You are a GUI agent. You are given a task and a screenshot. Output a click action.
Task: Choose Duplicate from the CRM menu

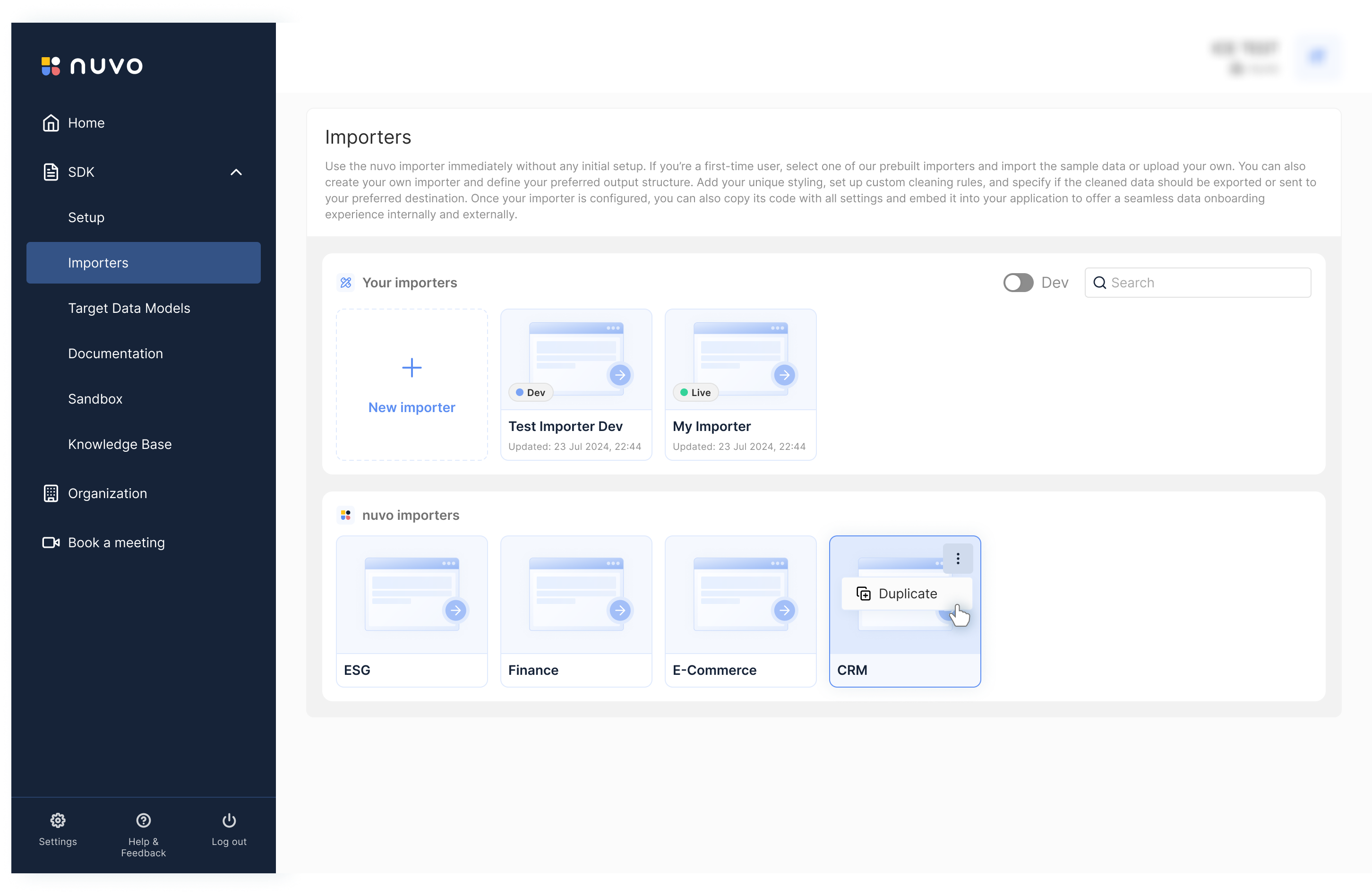pyautogui.click(x=907, y=593)
